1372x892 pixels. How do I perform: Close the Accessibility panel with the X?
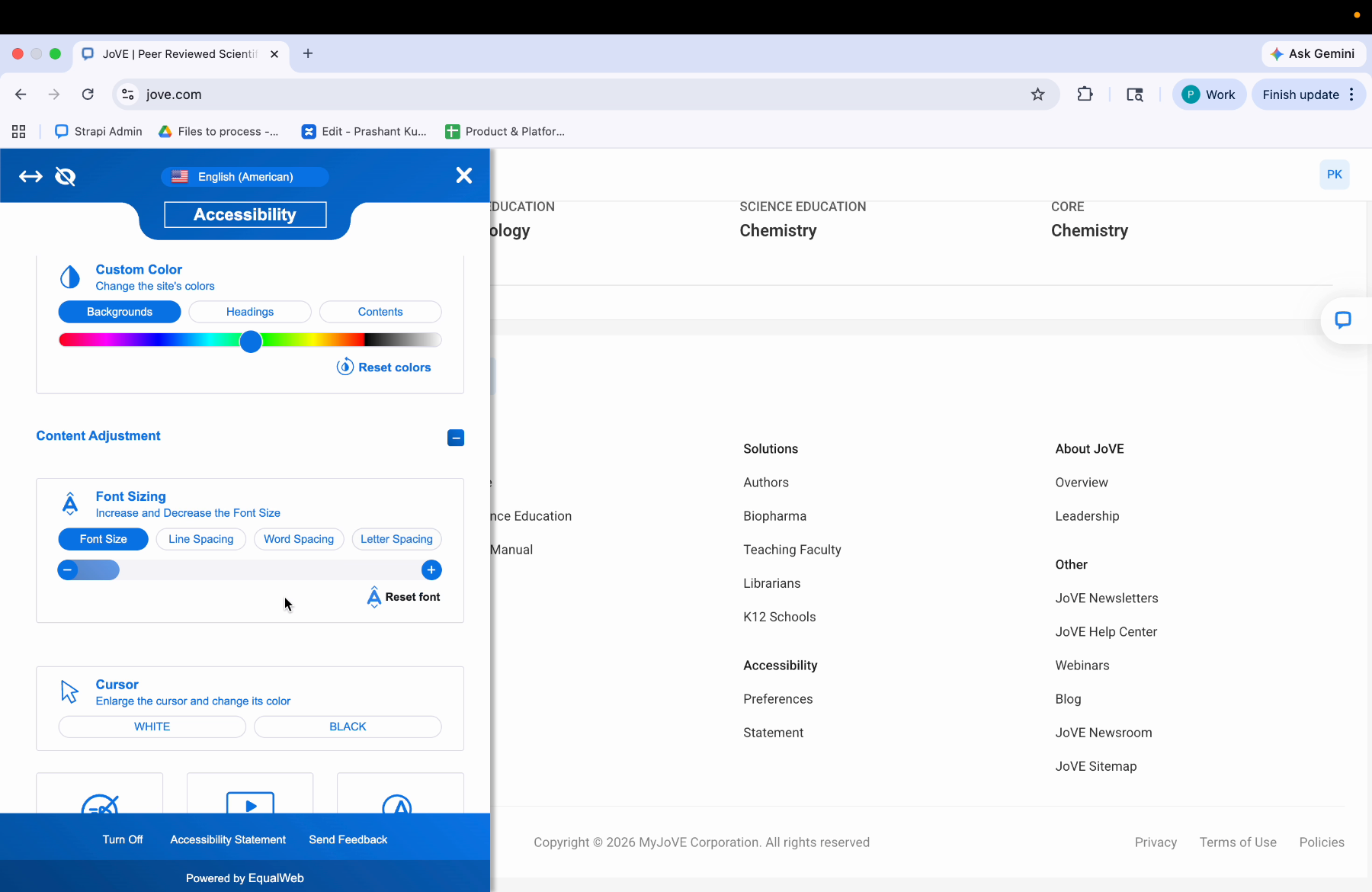coord(463,175)
